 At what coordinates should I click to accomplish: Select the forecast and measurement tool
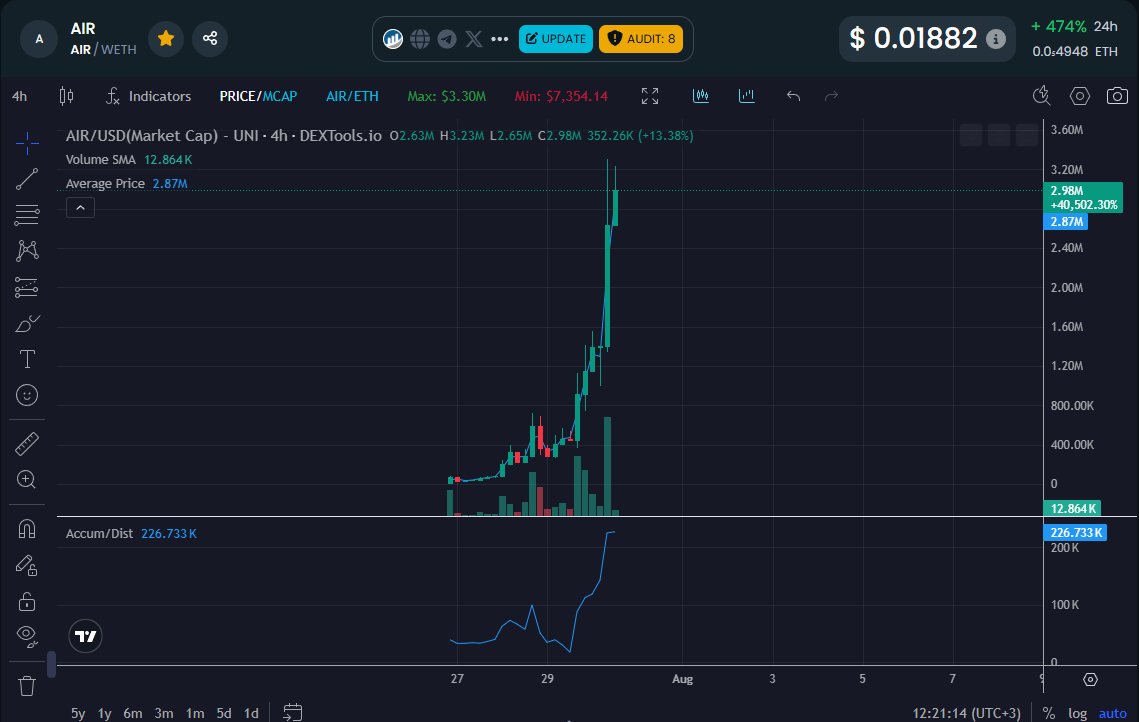27,287
